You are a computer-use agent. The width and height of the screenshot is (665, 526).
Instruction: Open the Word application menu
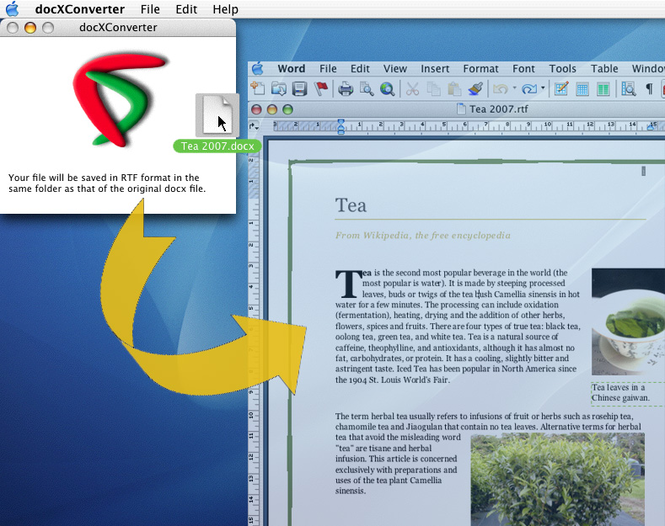click(291, 68)
